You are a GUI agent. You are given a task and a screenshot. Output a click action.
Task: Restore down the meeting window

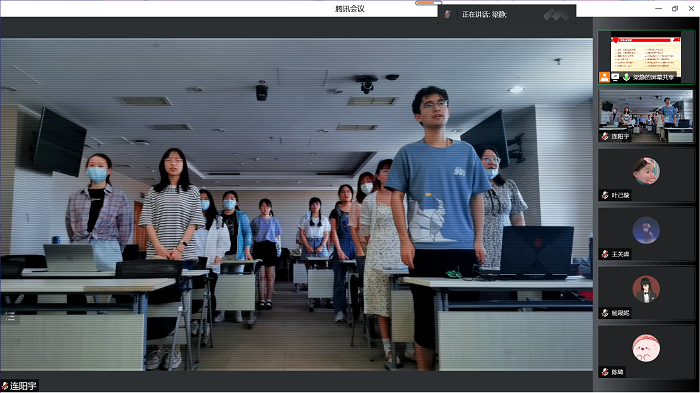pyautogui.click(x=675, y=8)
